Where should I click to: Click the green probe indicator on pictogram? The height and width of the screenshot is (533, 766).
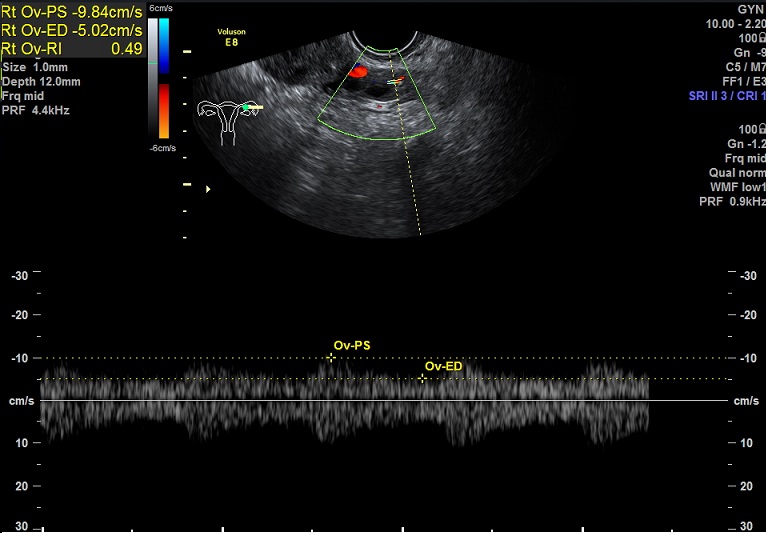point(245,106)
